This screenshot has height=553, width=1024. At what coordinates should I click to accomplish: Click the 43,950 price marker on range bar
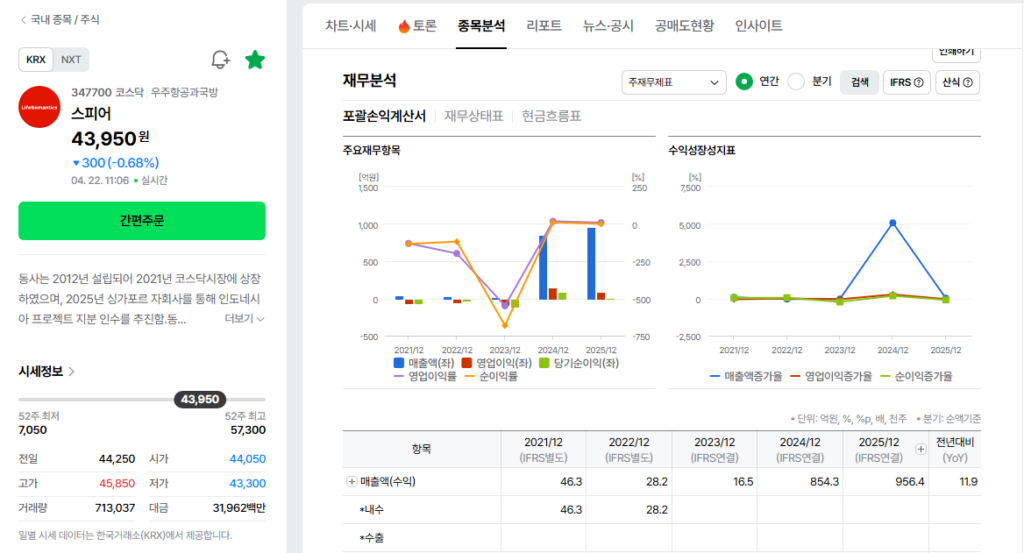tap(200, 399)
